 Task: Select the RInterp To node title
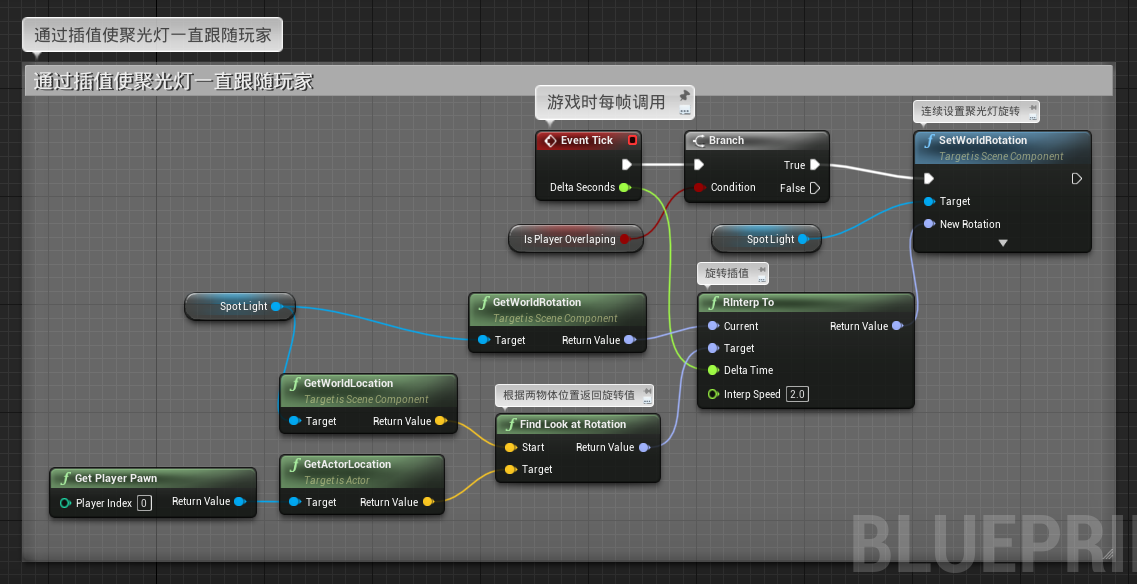[748, 302]
